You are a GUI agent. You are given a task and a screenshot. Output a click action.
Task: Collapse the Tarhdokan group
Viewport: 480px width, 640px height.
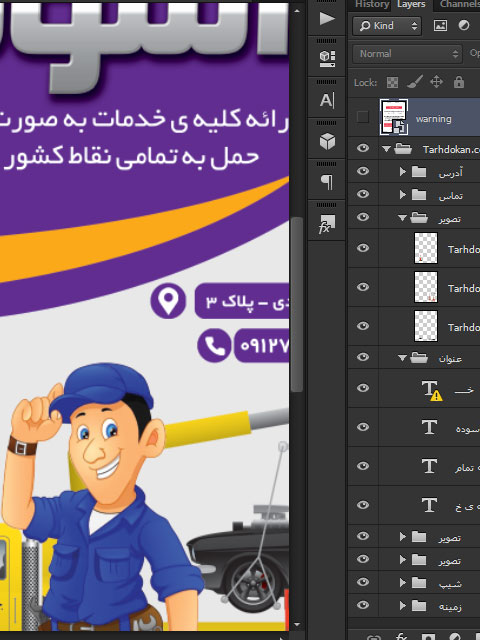(x=386, y=149)
